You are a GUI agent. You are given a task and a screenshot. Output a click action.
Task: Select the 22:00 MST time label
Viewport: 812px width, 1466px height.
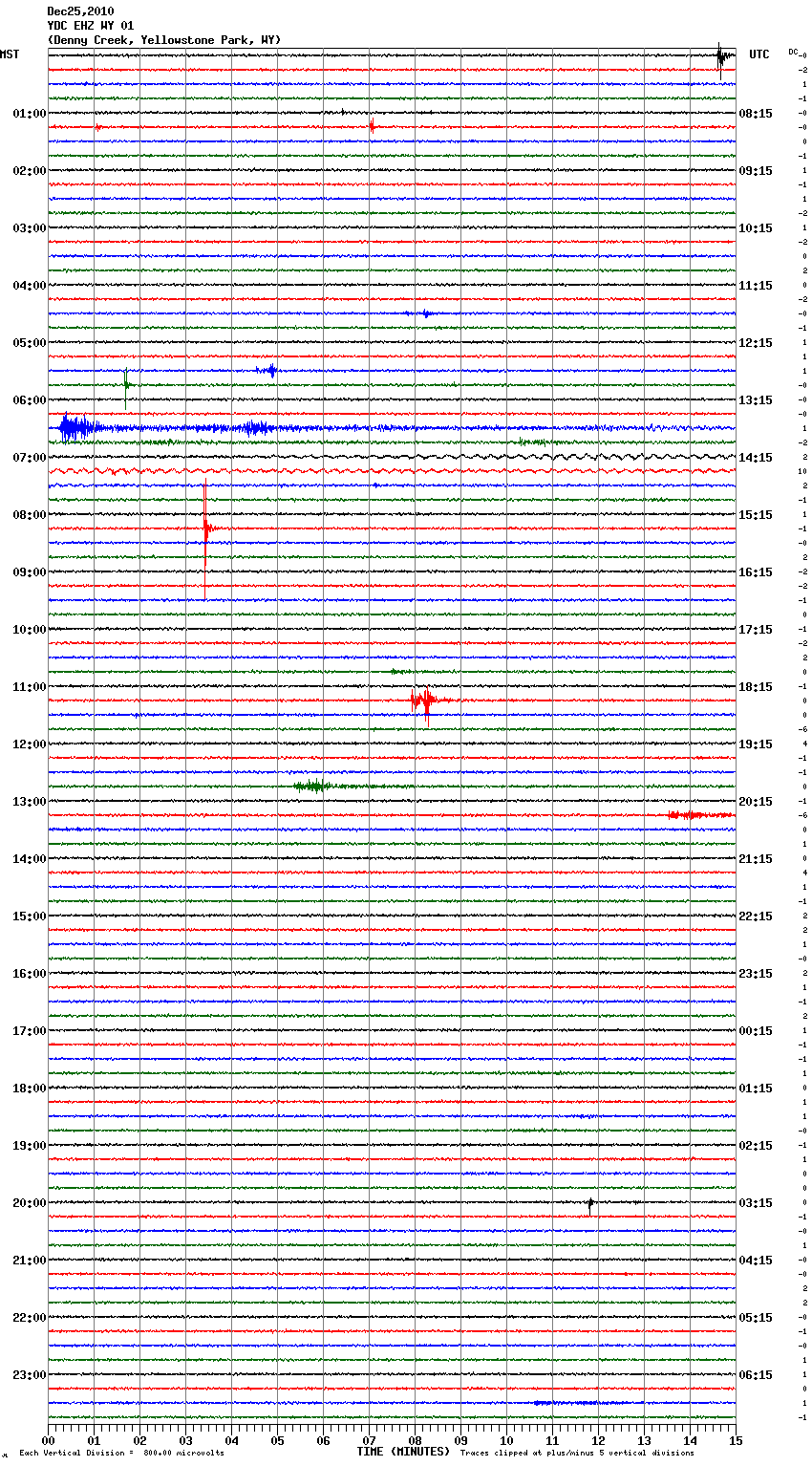(30, 1318)
